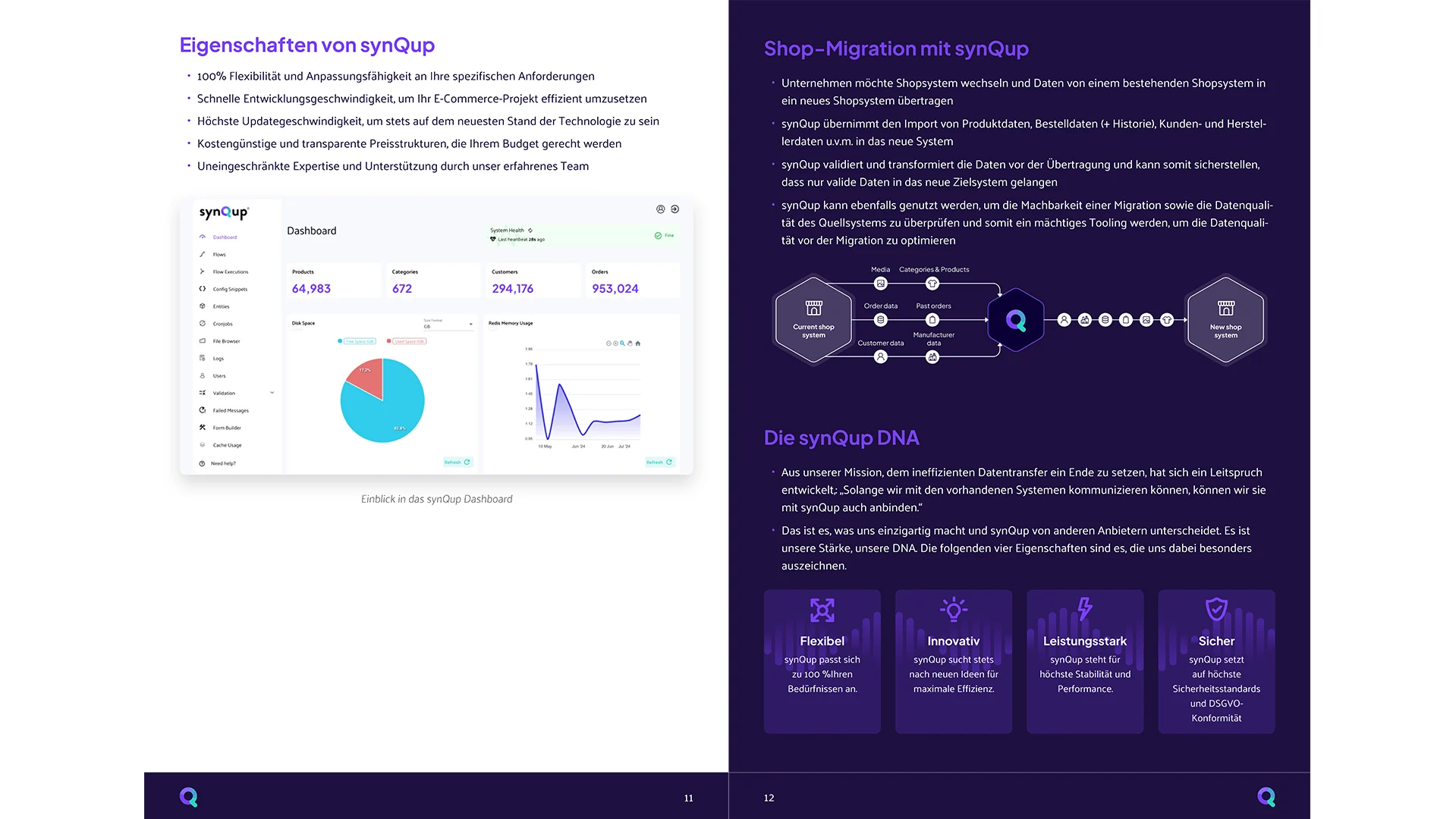The image size is (1456, 819).
Task: Open the Flows item in the sidebar
Action: tap(219, 255)
